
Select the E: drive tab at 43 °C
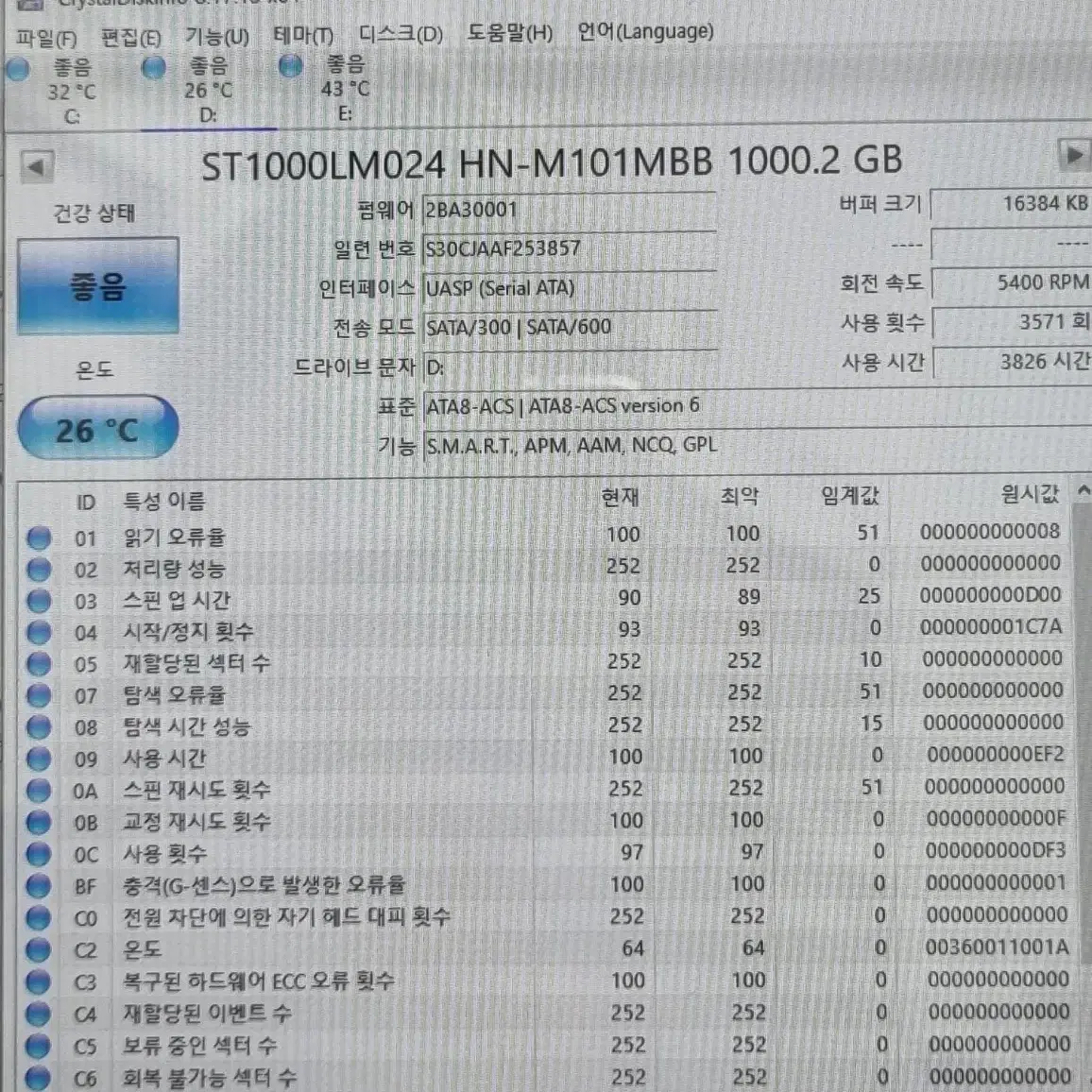(x=345, y=89)
